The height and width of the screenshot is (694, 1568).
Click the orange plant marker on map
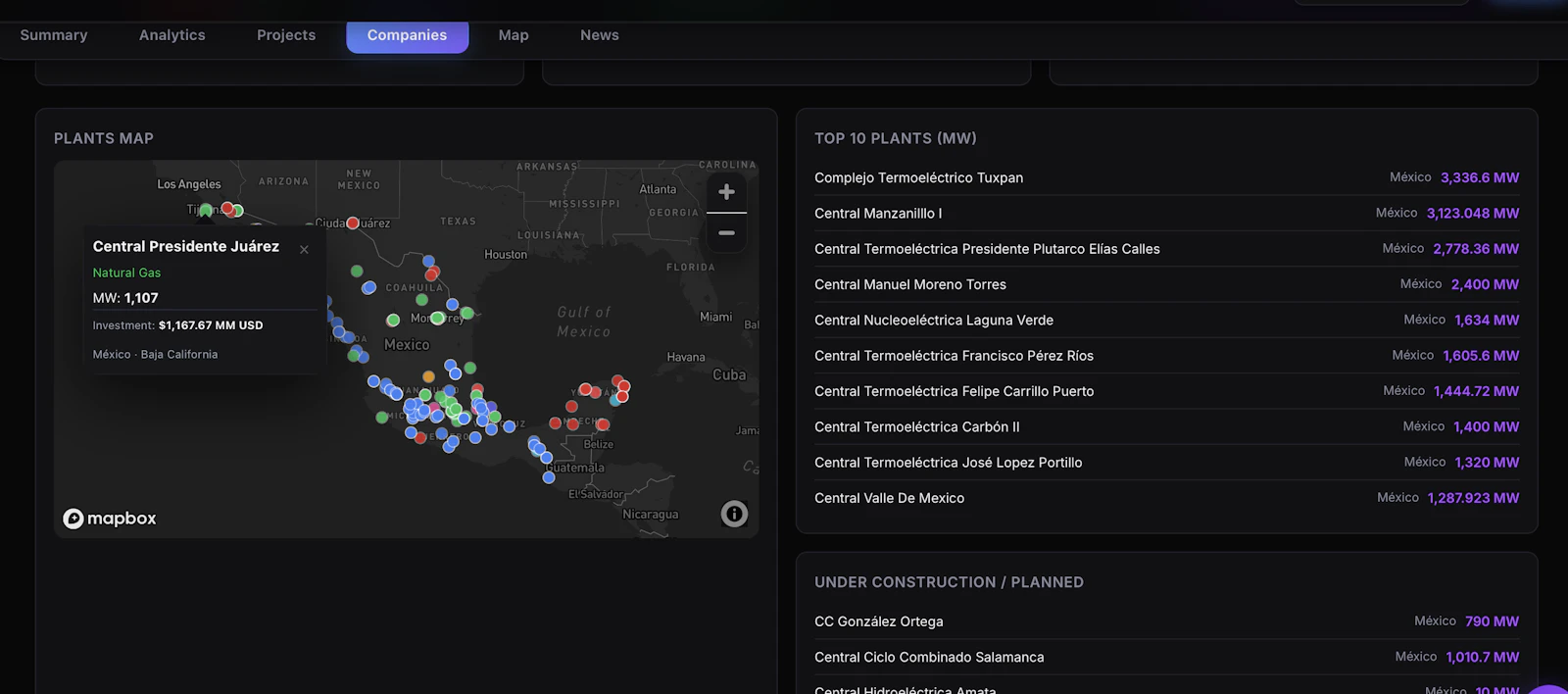(428, 376)
